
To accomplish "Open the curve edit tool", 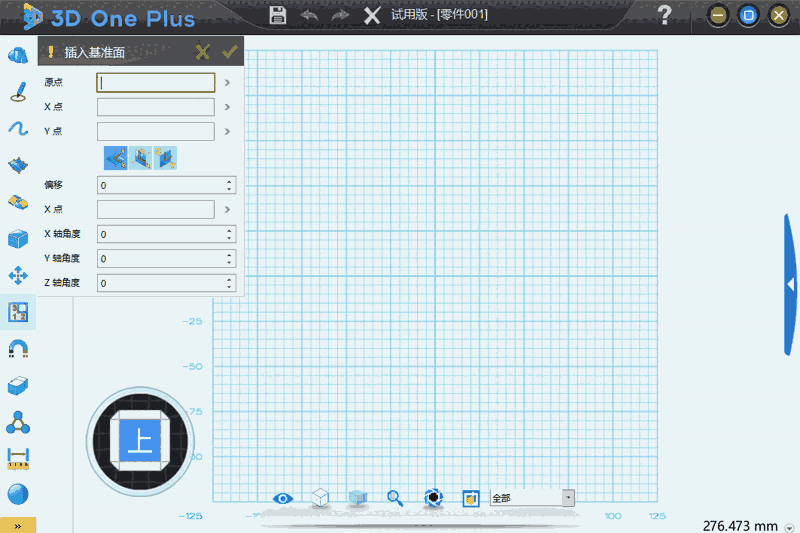I will [x=18, y=129].
